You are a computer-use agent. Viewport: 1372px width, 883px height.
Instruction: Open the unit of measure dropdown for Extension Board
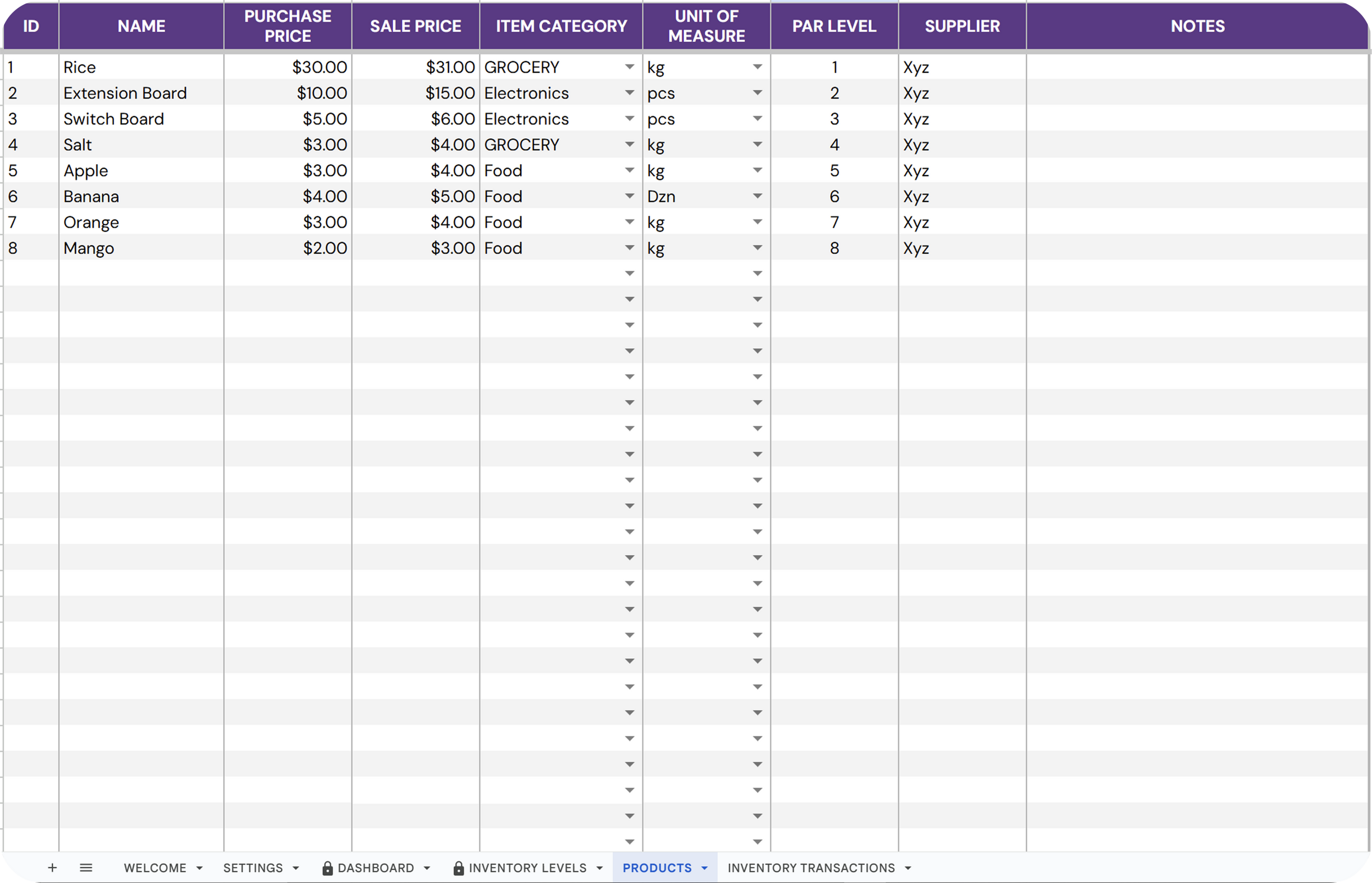click(x=757, y=93)
